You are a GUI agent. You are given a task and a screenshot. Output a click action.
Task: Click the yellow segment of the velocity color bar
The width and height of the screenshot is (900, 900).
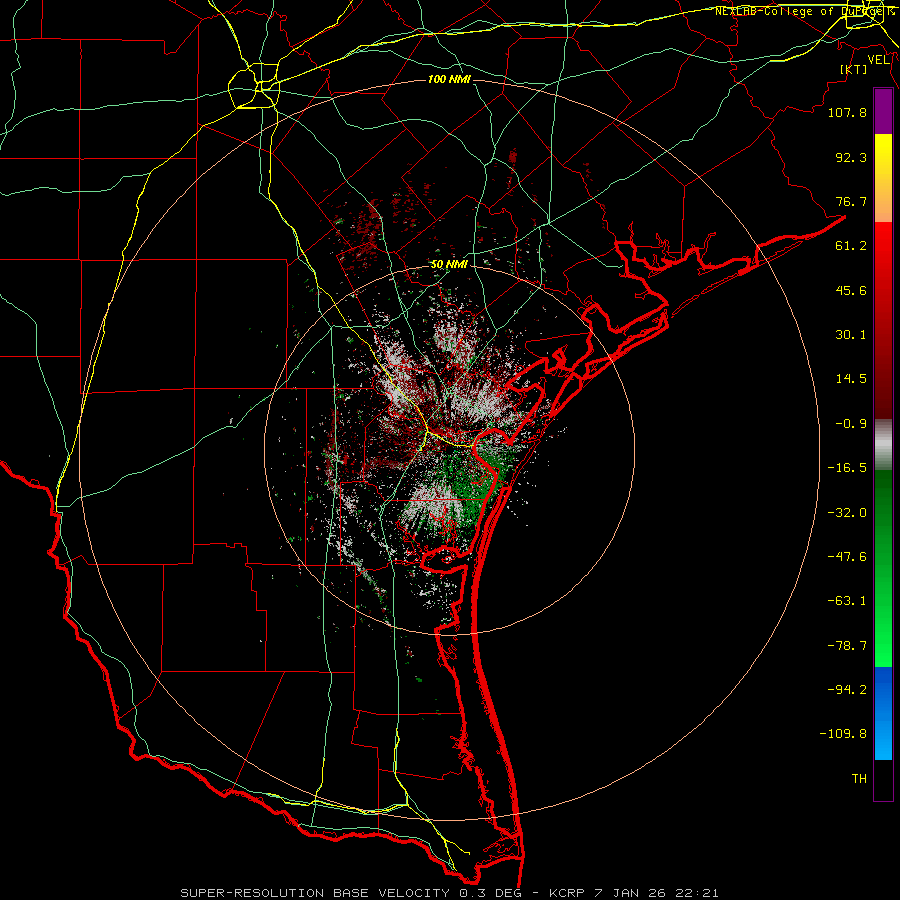pos(883,178)
